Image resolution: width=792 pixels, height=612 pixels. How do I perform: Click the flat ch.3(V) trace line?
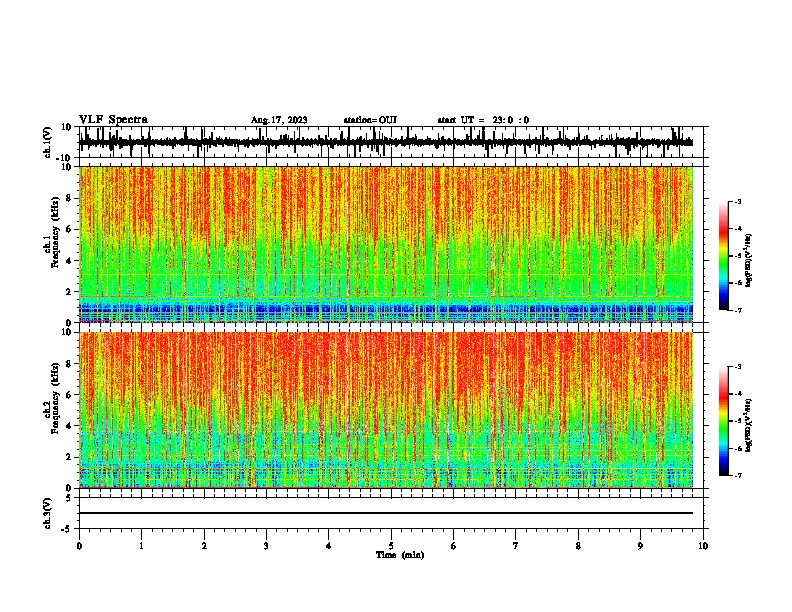(386, 513)
